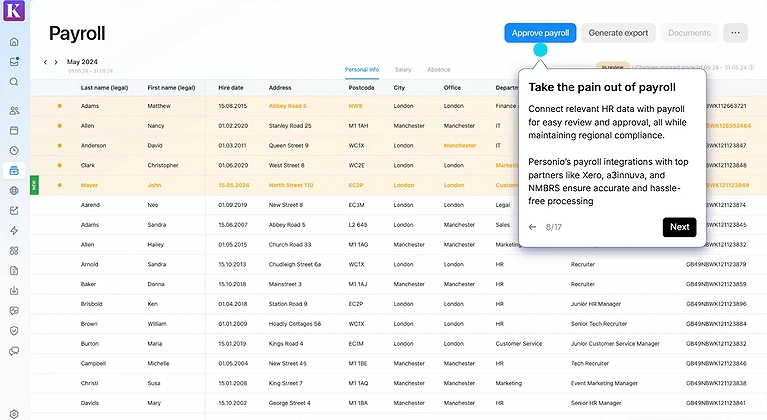Open the lightning bolt icon in sidebar
767x420 pixels.
click(14, 231)
